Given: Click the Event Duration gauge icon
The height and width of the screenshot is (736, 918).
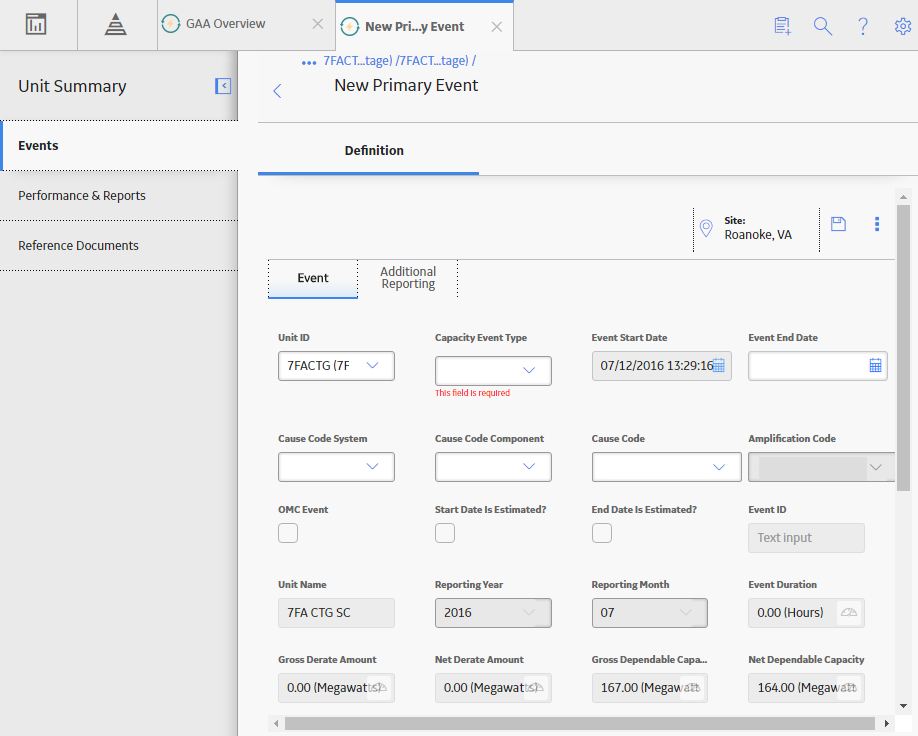Looking at the screenshot, I should (848, 612).
